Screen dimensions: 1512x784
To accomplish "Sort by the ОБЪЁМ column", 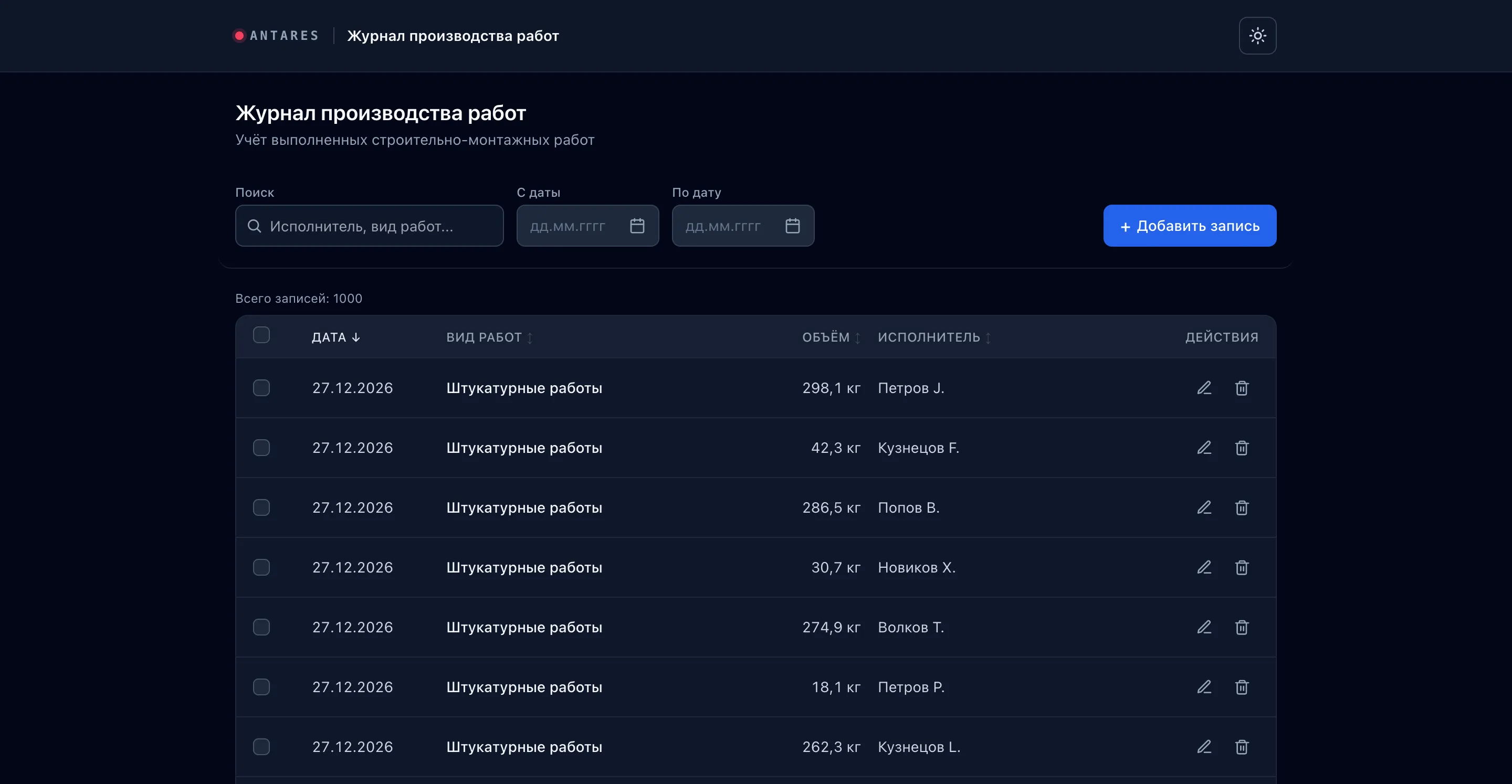I will (x=831, y=337).
